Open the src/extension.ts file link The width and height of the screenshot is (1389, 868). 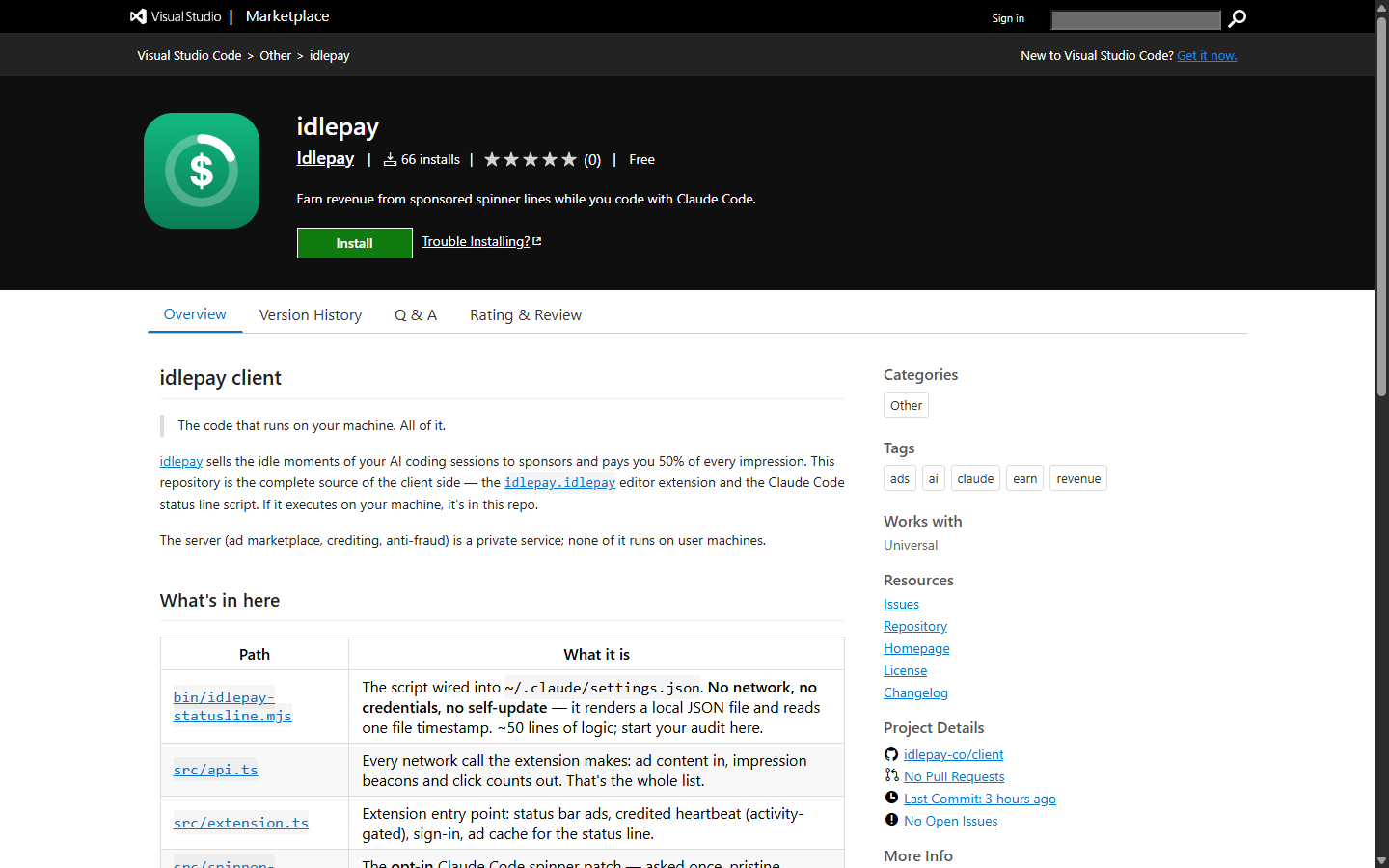click(x=241, y=823)
